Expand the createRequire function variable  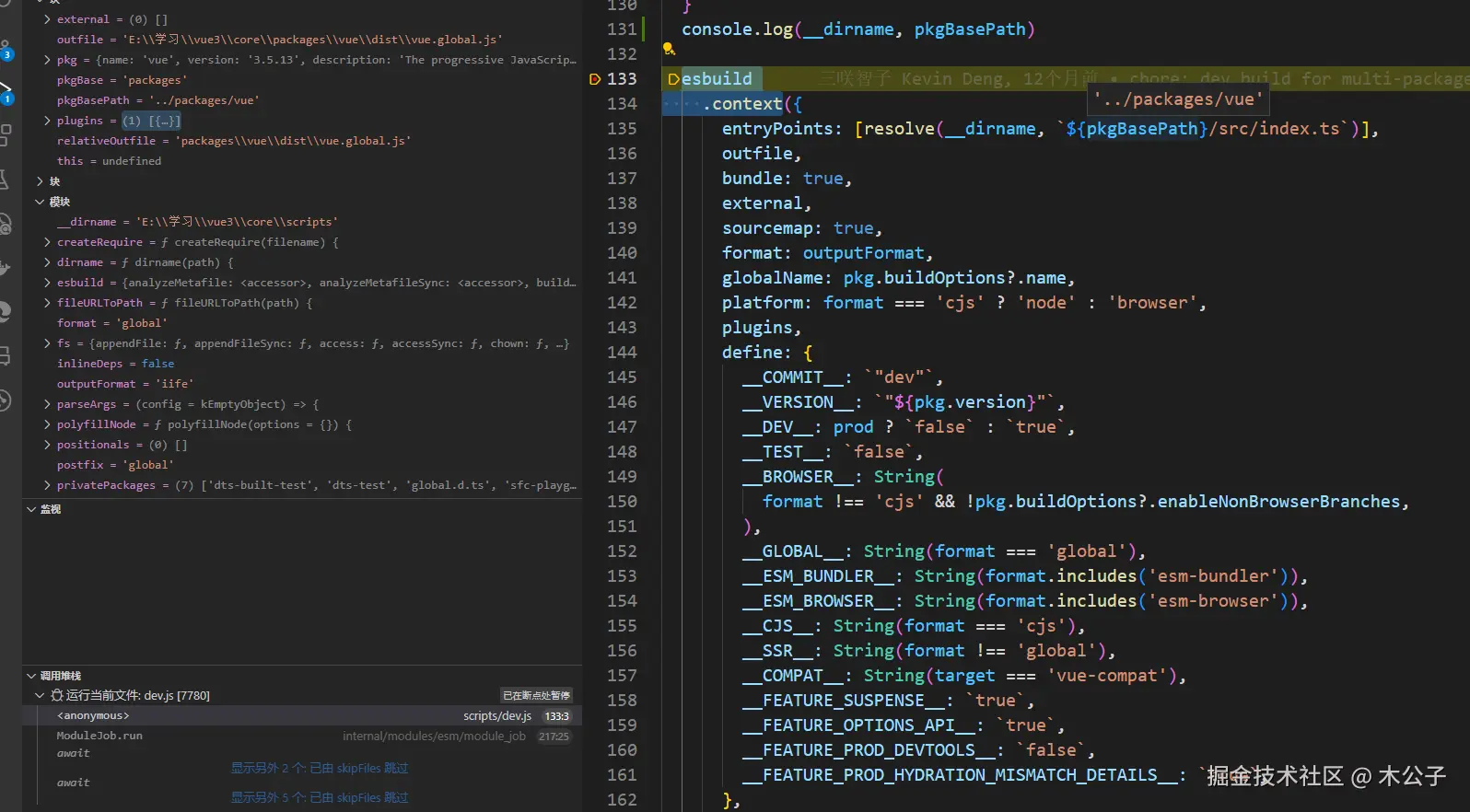pyautogui.click(x=47, y=242)
